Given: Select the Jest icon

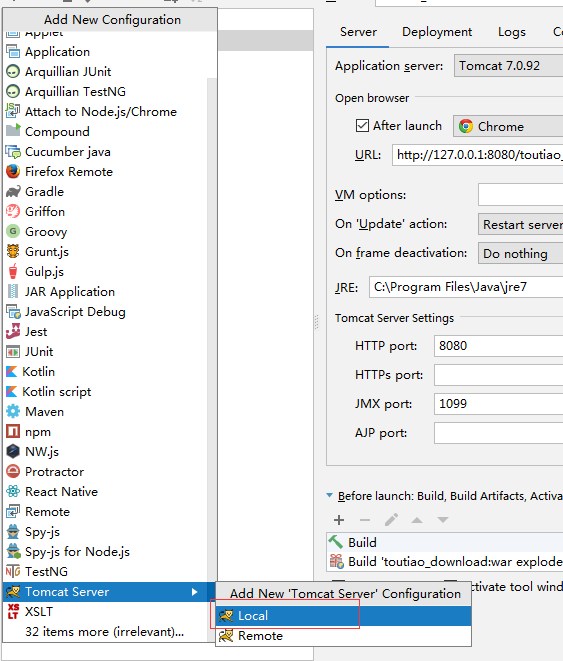Looking at the screenshot, I should [13, 331].
